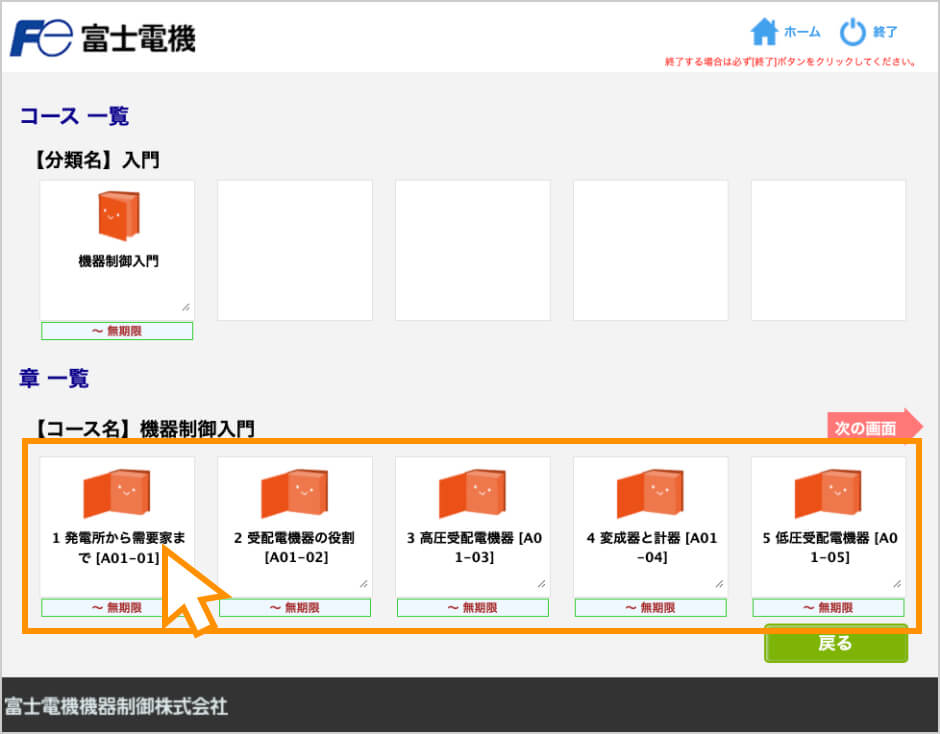
Task: Click the 無期限 label under chapter 2
Action: coord(294,608)
